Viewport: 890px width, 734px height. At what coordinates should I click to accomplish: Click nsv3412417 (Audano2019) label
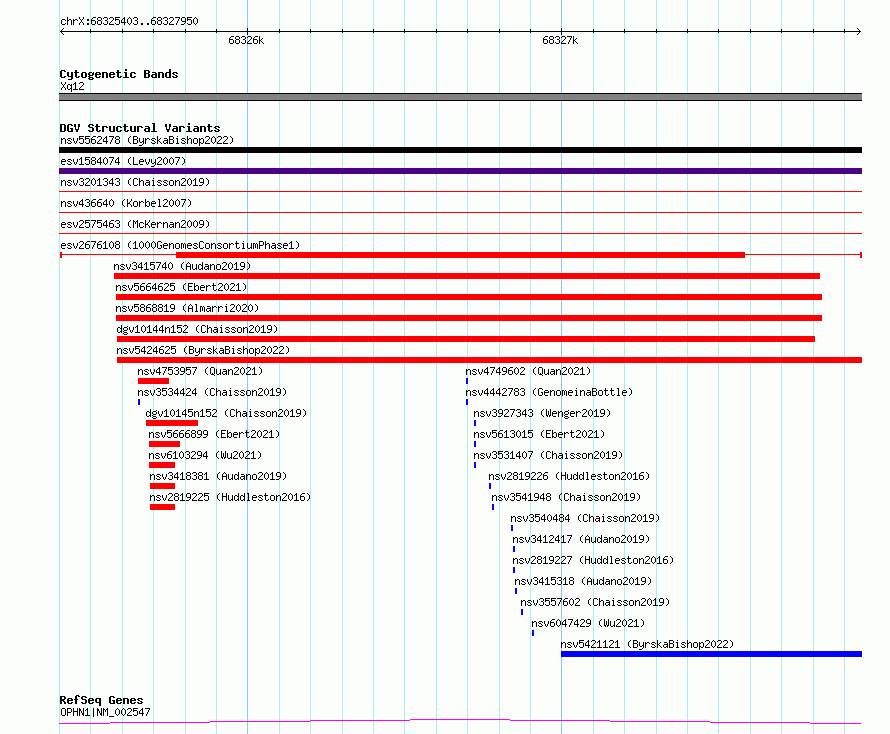click(581, 539)
